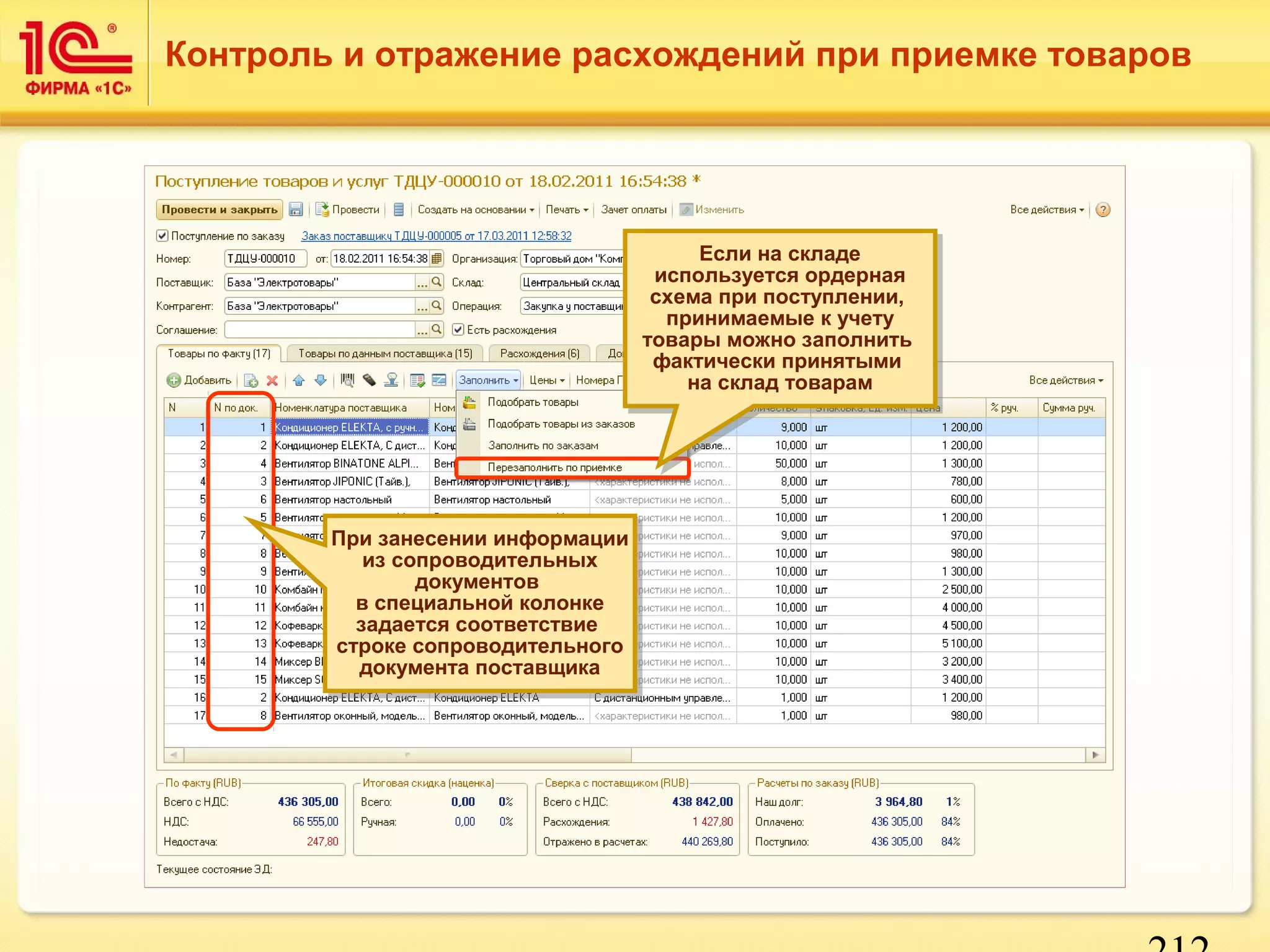
Task: Click the weighing scales icon
Action: point(391,380)
